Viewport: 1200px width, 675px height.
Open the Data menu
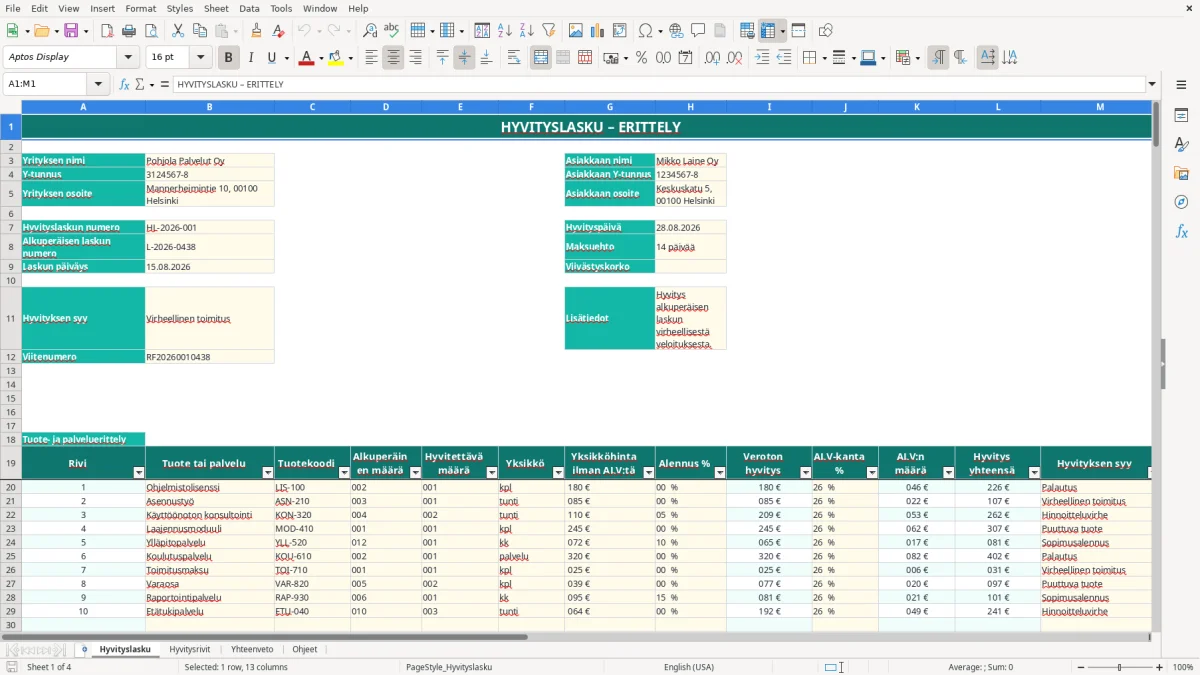click(249, 8)
